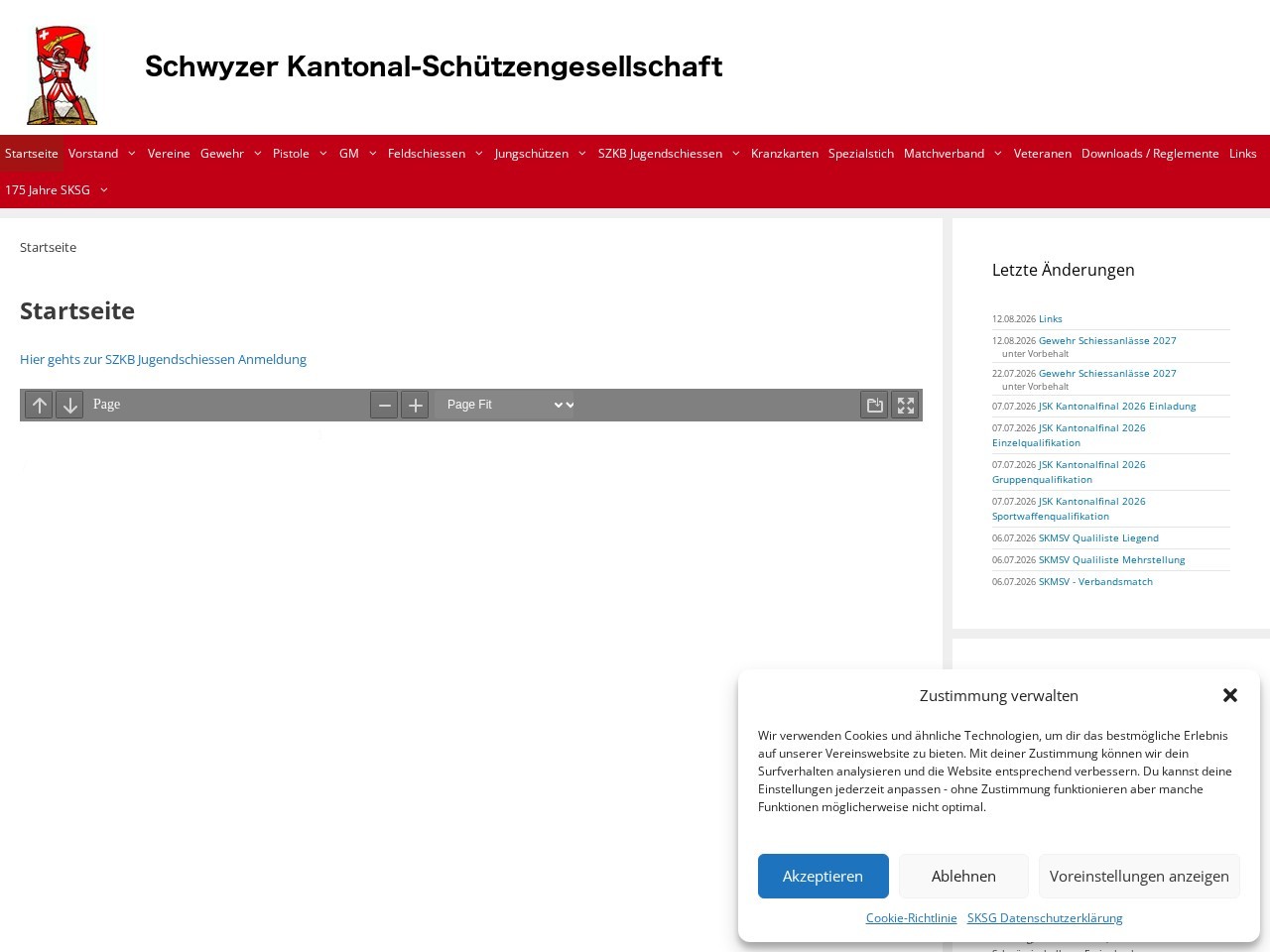Open the Kranzkarten menu item
This screenshot has width=1270, height=952.
coord(785,154)
